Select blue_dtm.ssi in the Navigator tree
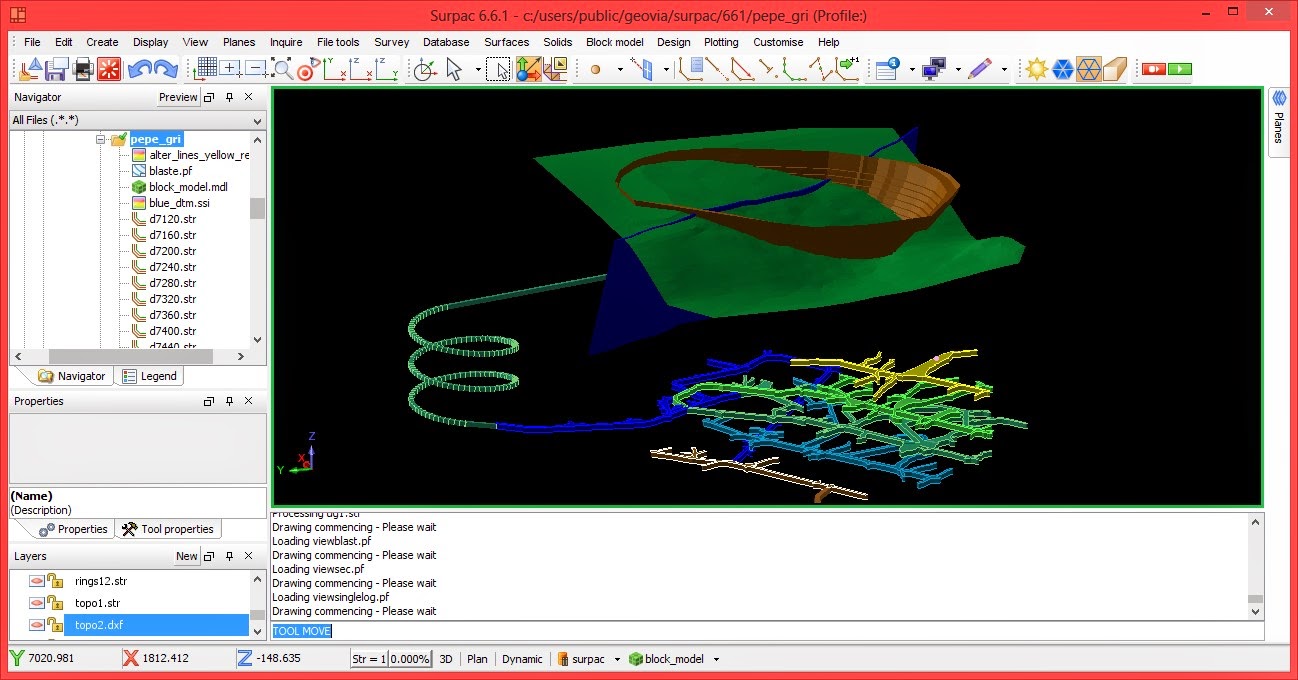 click(179, 203)
